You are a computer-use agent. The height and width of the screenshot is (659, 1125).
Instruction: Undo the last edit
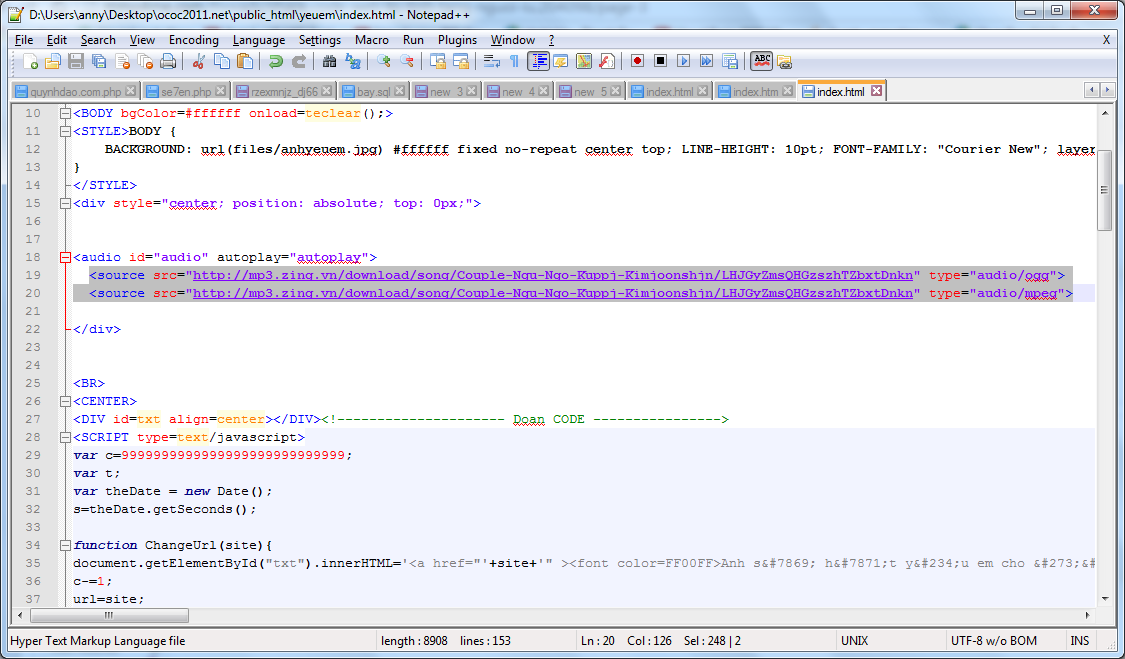coord(275,61)
